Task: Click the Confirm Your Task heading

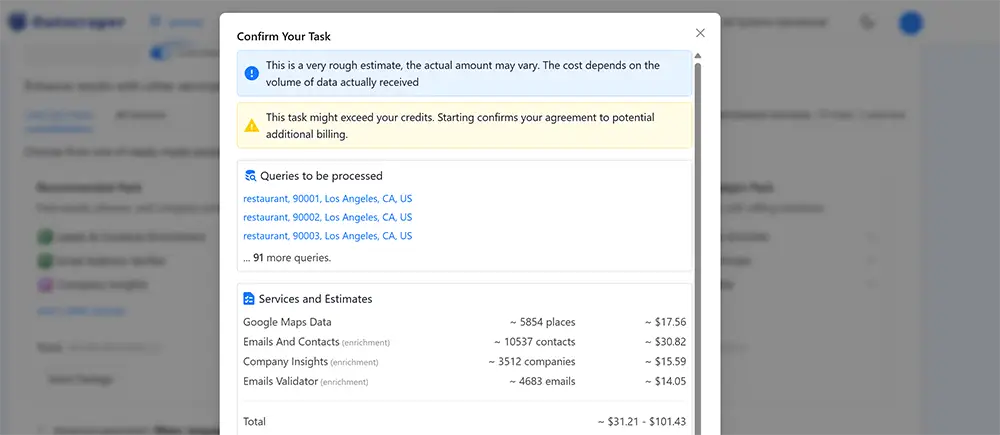Action: pyautogui.click(x=284, y=36)
